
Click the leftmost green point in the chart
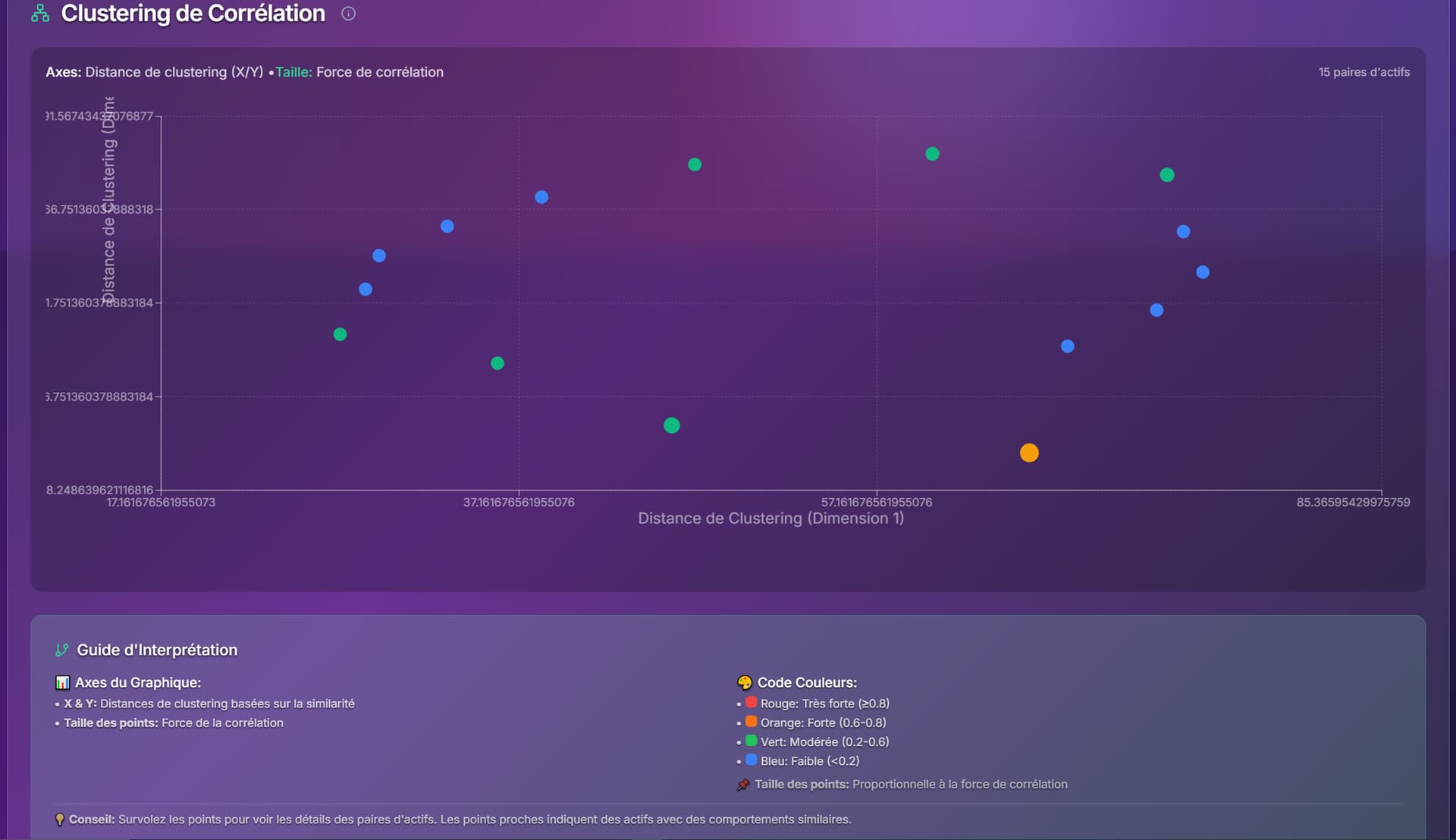pyautogui.click(x=340, y=334)
